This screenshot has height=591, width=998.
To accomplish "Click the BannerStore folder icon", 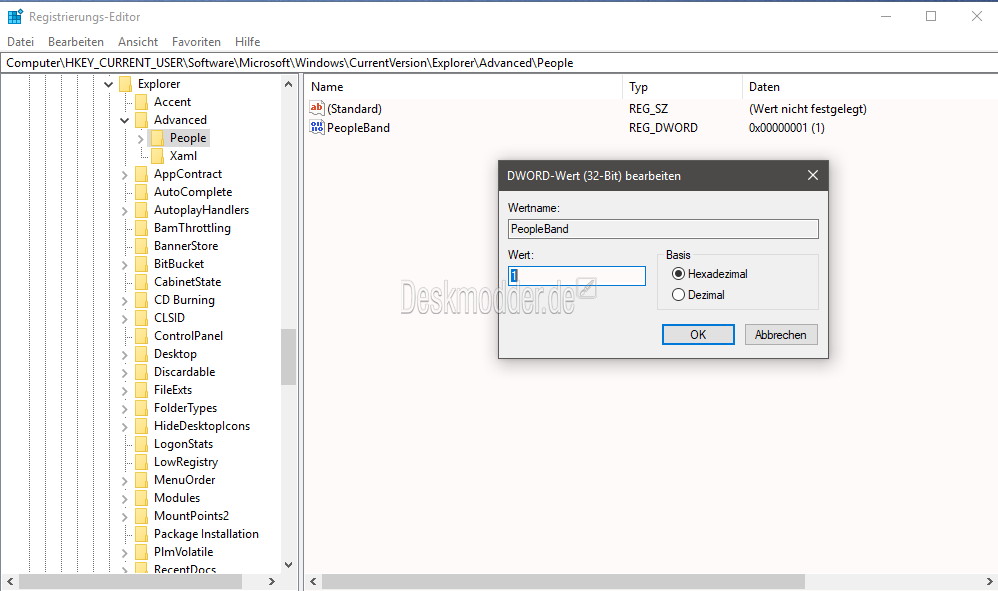I will [141, 246].
